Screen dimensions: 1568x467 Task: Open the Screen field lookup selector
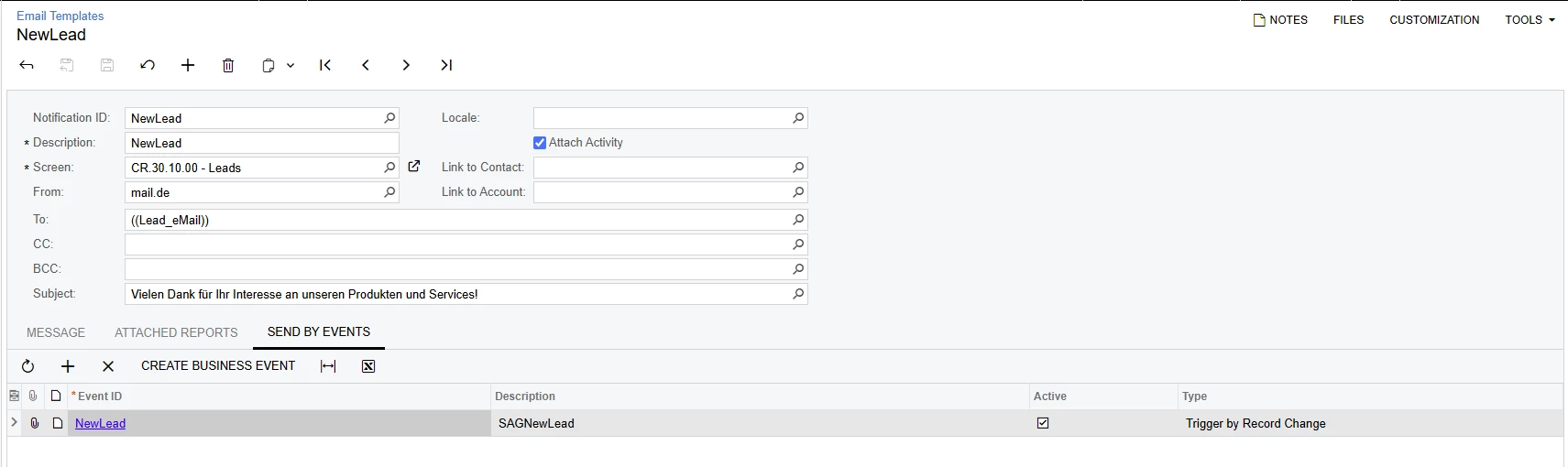tap(389, 168)
